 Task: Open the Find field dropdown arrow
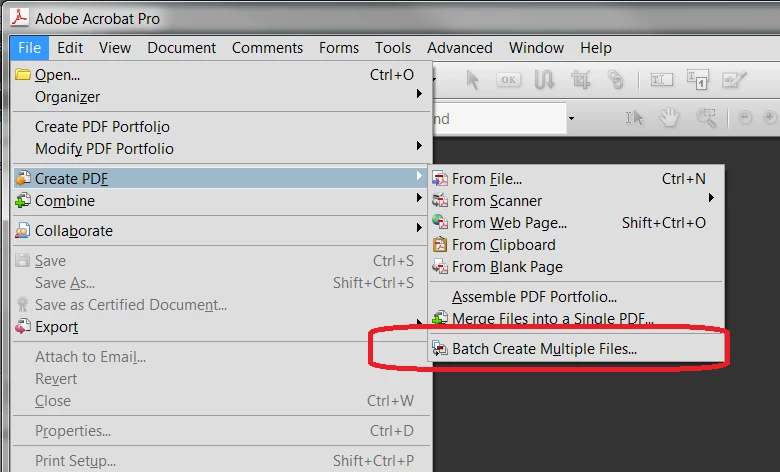tap(572, 118)
